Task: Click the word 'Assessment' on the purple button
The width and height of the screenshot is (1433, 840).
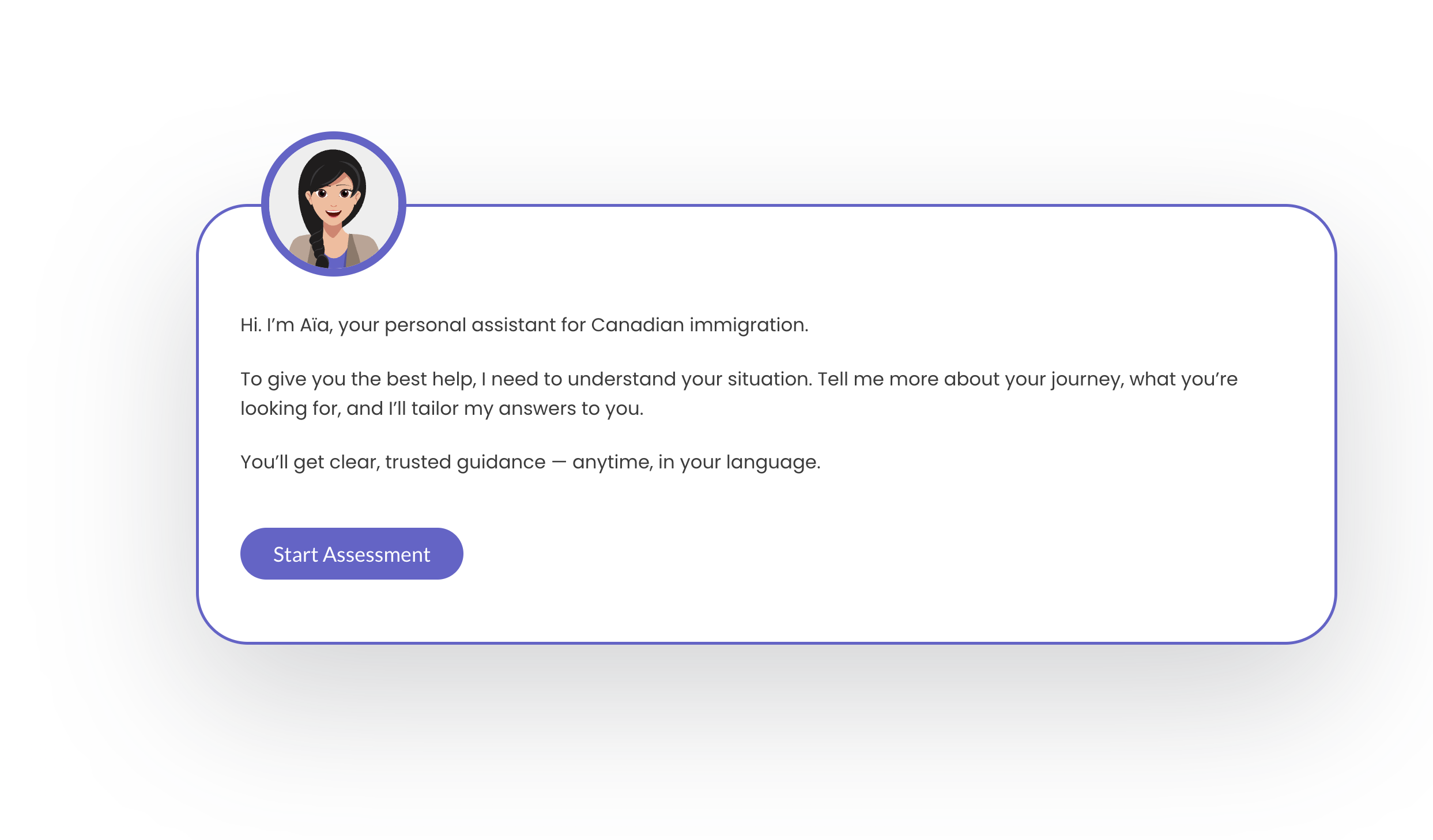Action: [x=376, y=554]
